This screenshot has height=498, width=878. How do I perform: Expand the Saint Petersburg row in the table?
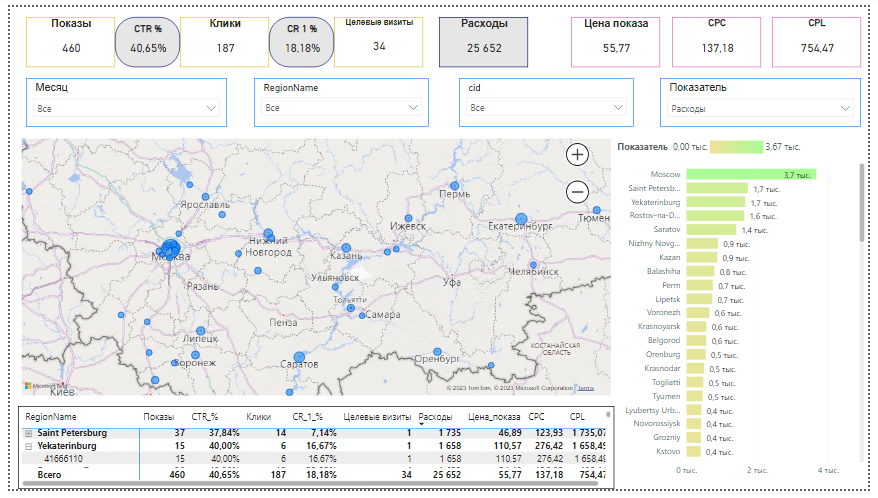pyautogui.click(x=28, y=433)
